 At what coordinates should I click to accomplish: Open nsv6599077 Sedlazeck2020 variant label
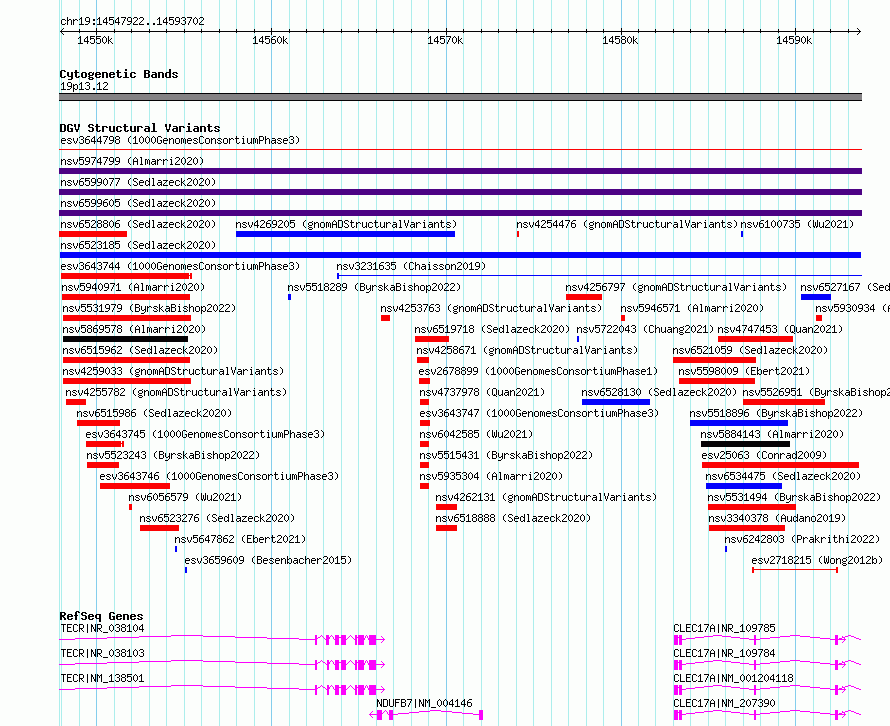coord(138,182)
